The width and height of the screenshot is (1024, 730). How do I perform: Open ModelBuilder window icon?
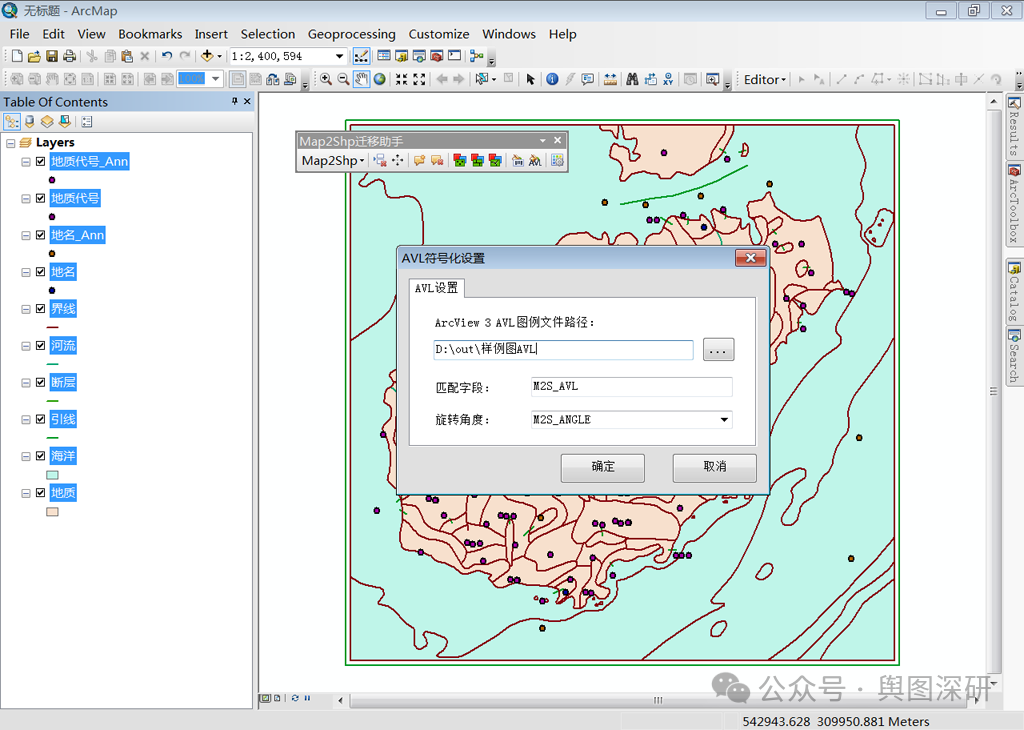click(x=476, y=56)
